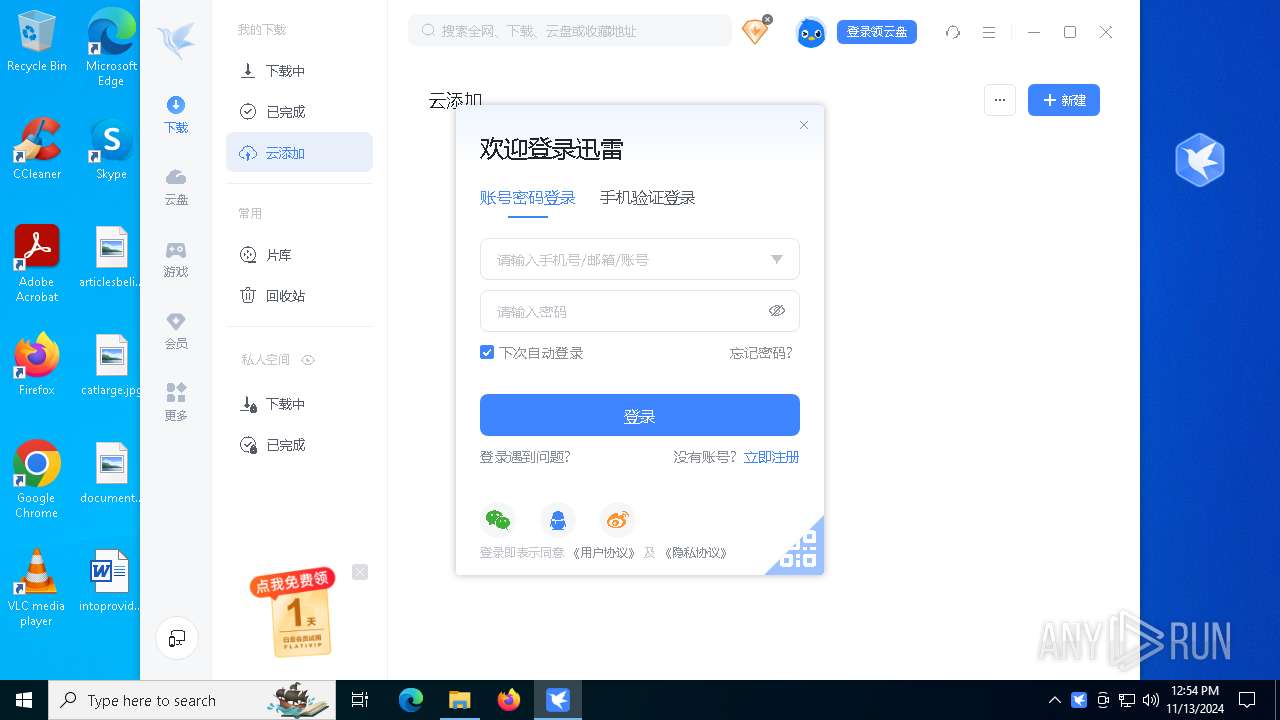Open the 云盘 cloud drive section
Image resolution: width=1280 pixels, height=720 pixels.
click(176, 187)
